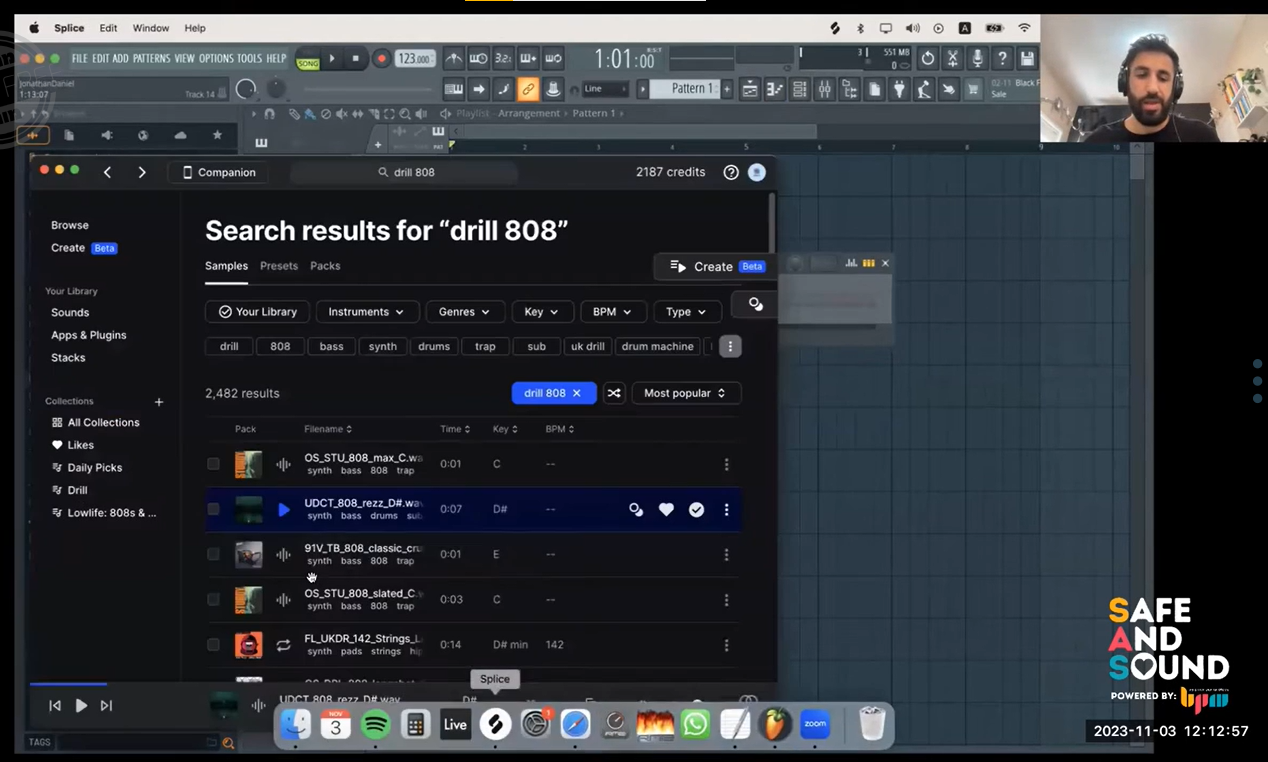
Task: Click the Create Beta button at top right
Action: click(x=717, y=266)
